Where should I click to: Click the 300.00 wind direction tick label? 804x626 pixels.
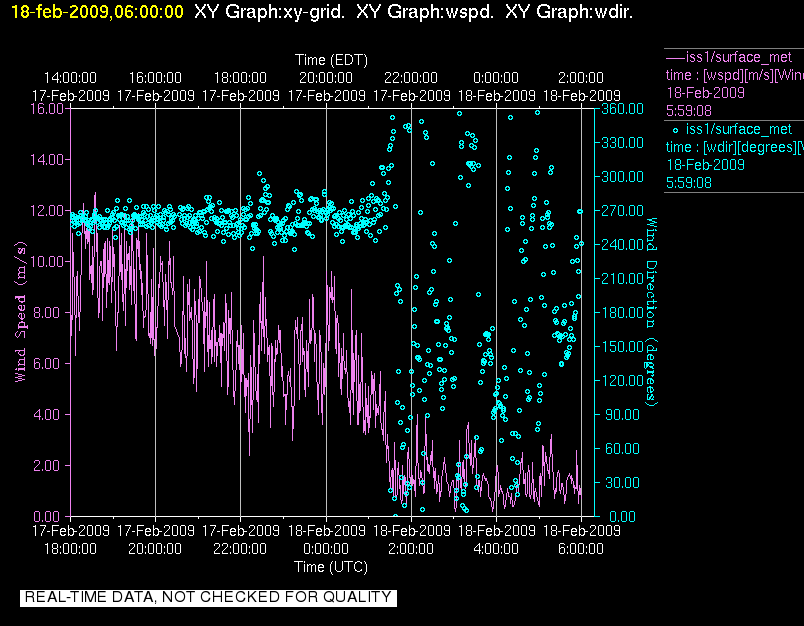tap(622, 176)
